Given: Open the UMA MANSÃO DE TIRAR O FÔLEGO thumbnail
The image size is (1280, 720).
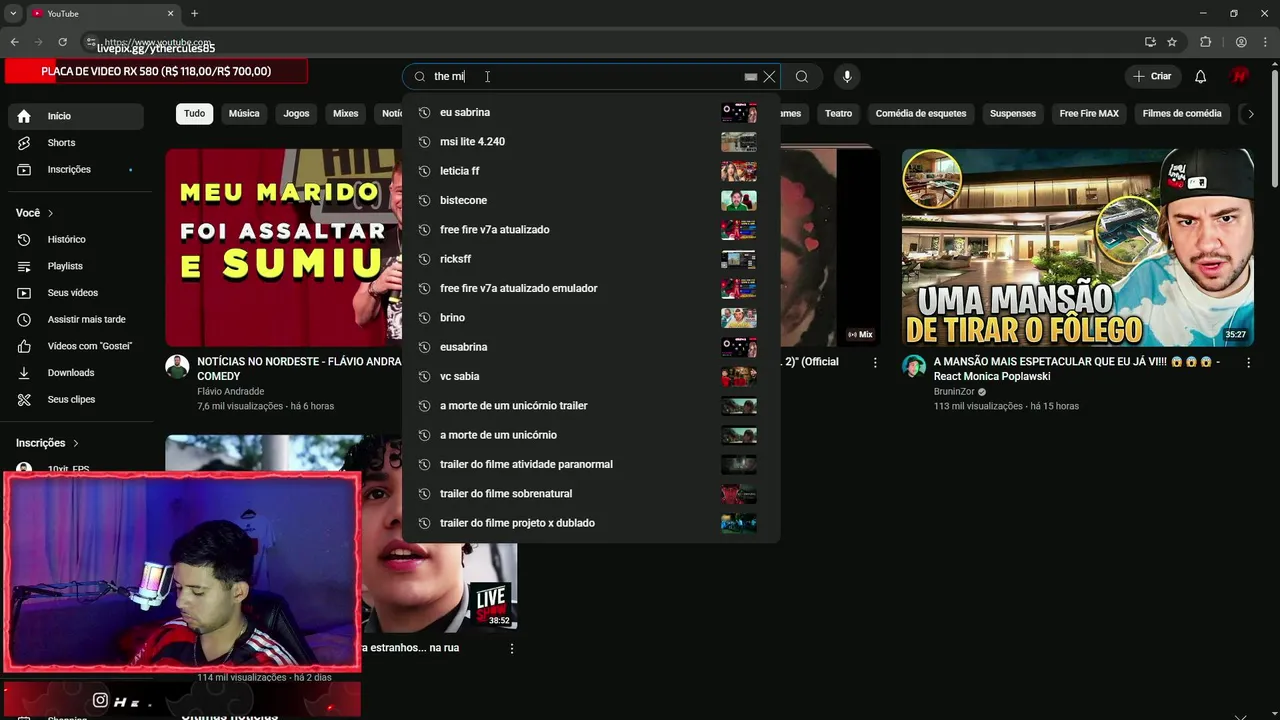Looking at the screenshot, I should (x=1077, y=248).
